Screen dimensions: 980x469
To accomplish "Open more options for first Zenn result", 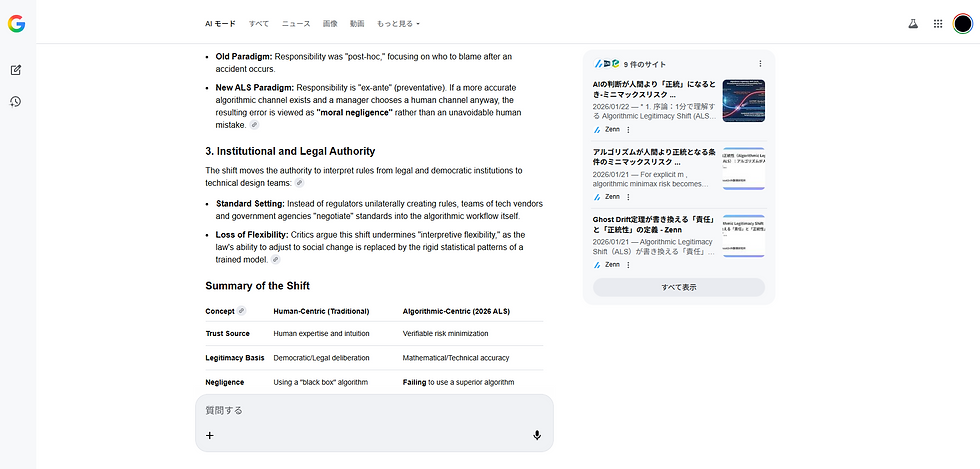I will [628, 129].
